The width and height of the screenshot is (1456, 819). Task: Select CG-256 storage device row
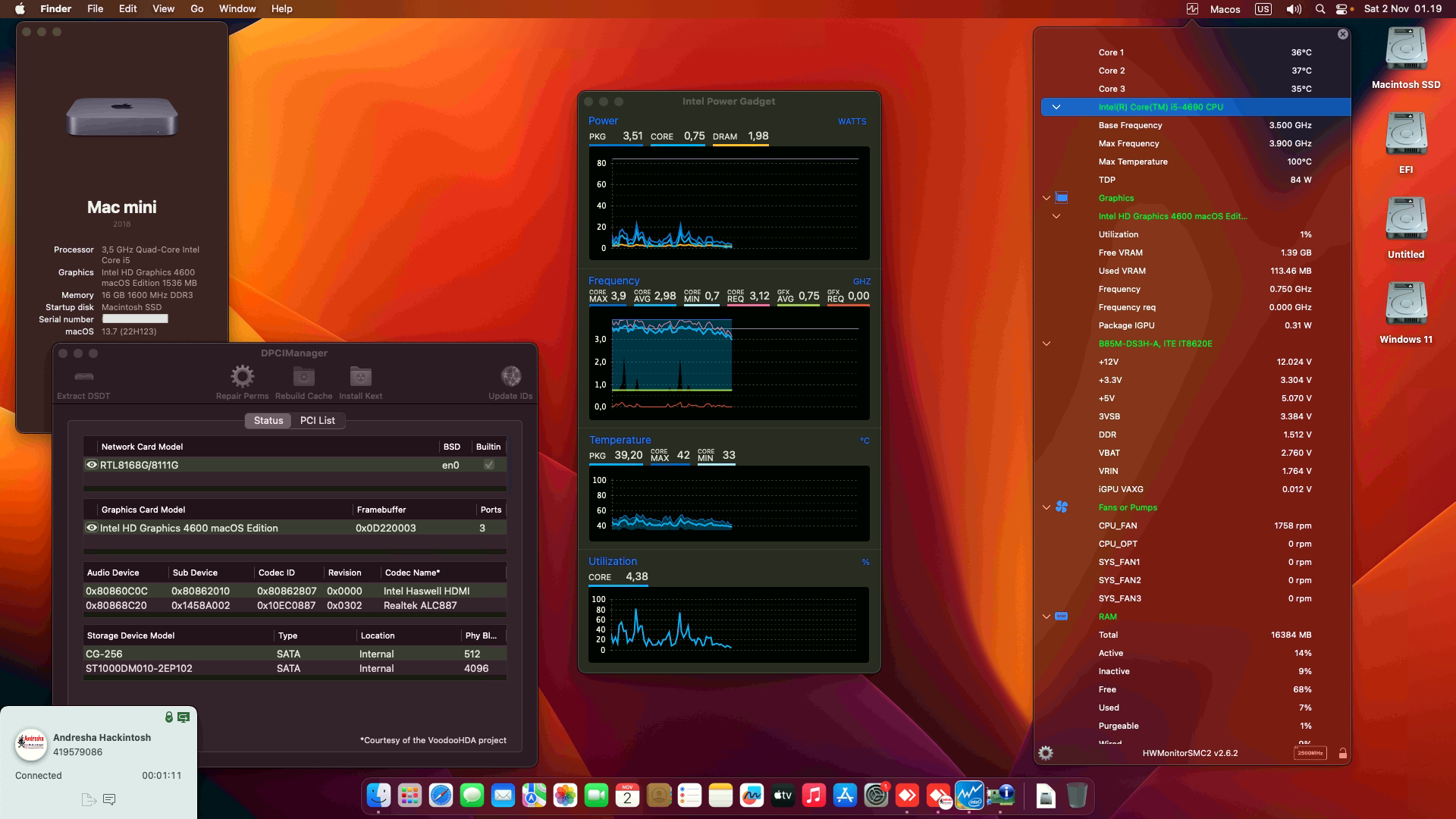294,654
